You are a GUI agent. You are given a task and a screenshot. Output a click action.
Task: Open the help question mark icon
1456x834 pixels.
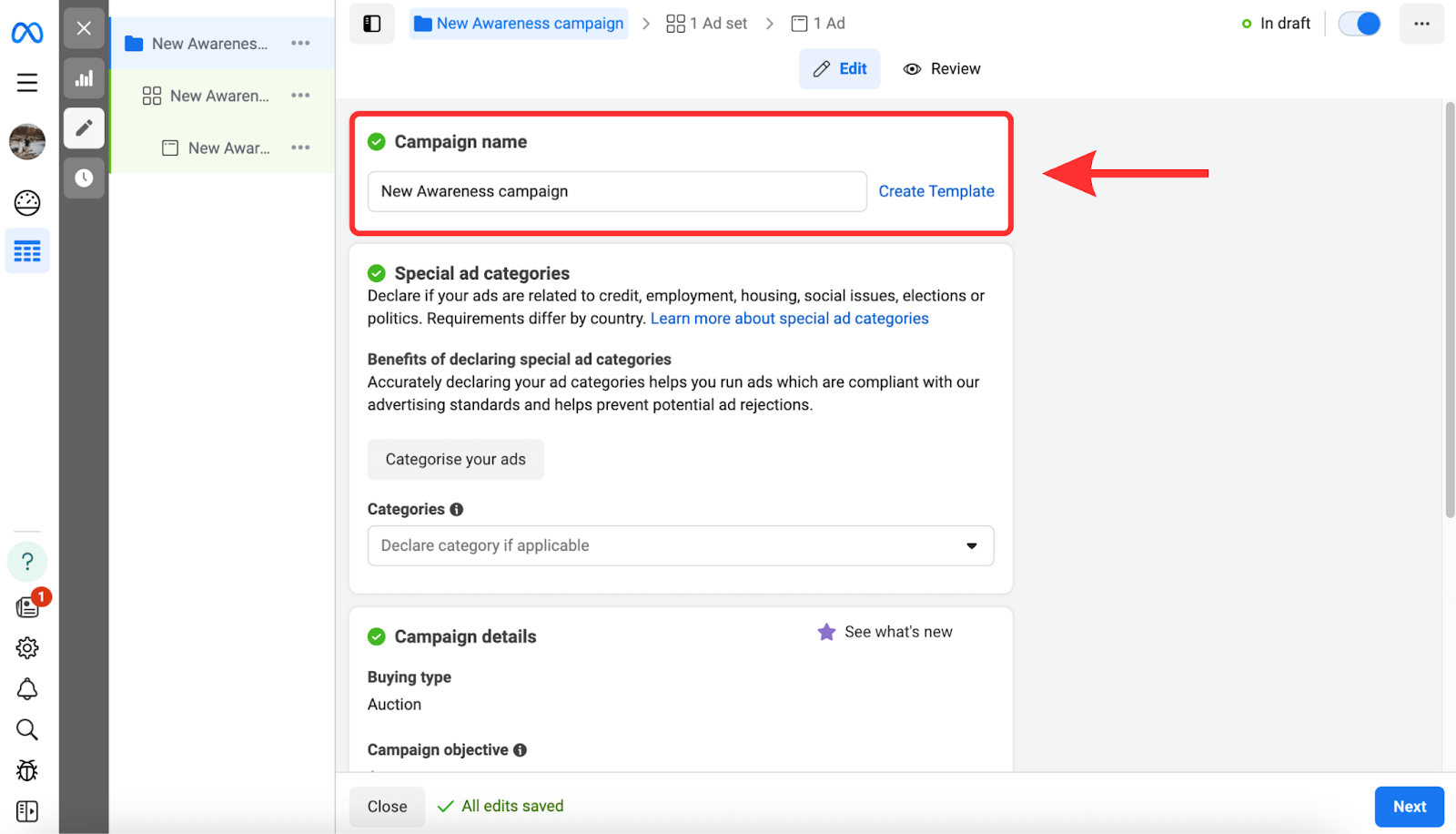coord(27,562)
